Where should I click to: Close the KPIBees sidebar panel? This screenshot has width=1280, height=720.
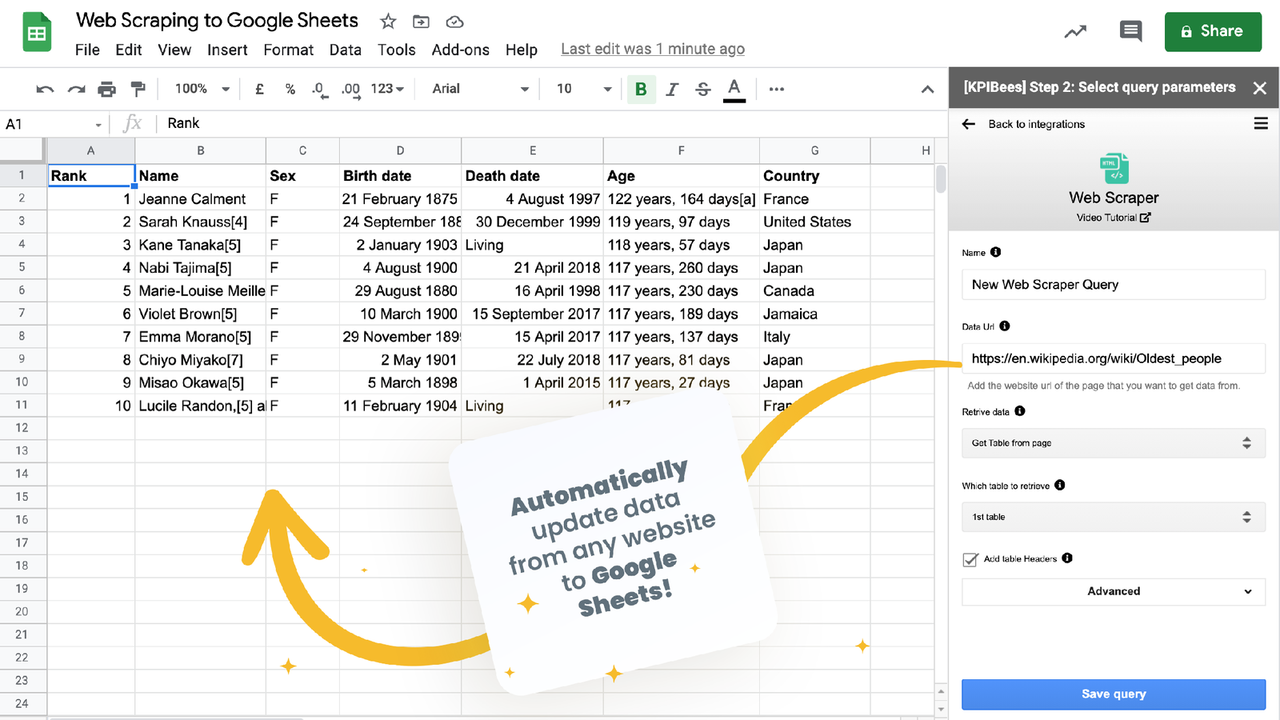tap(1260, 88)
